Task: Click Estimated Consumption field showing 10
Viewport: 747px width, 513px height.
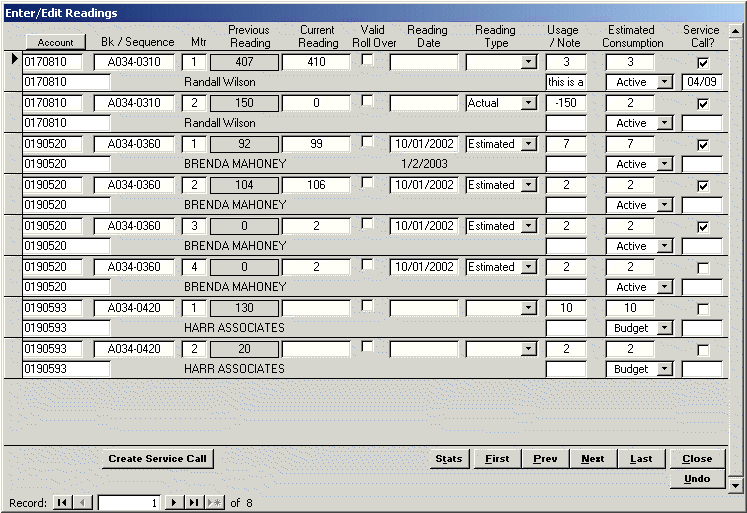Action: (x=630, y=308)
